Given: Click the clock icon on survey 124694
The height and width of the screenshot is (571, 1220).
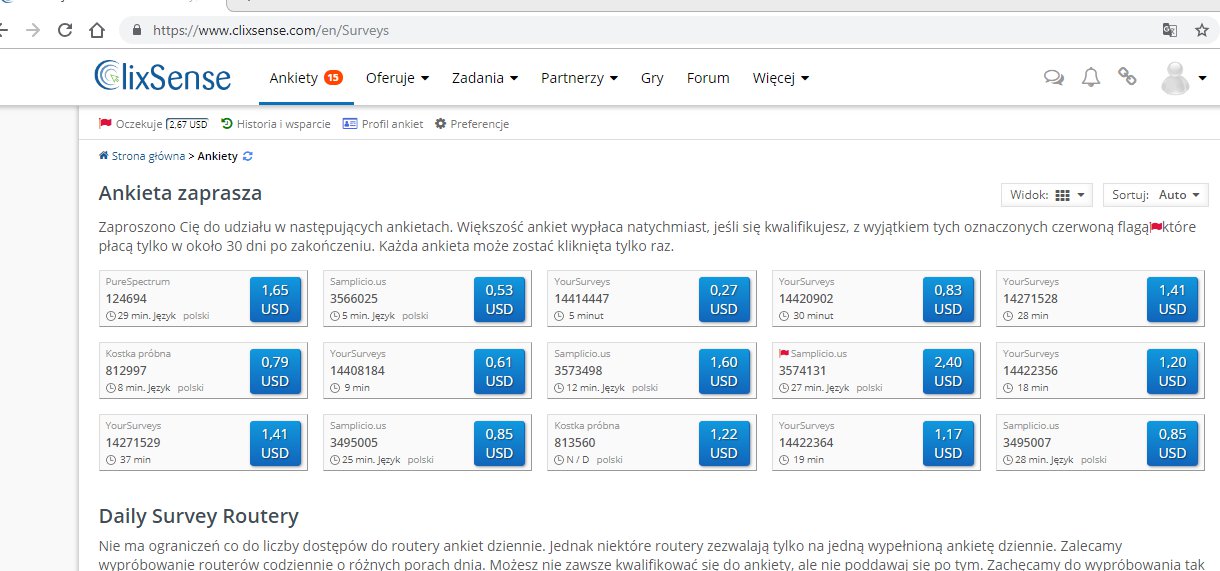Looking at the screenshot, I should (x=110, y=316).
